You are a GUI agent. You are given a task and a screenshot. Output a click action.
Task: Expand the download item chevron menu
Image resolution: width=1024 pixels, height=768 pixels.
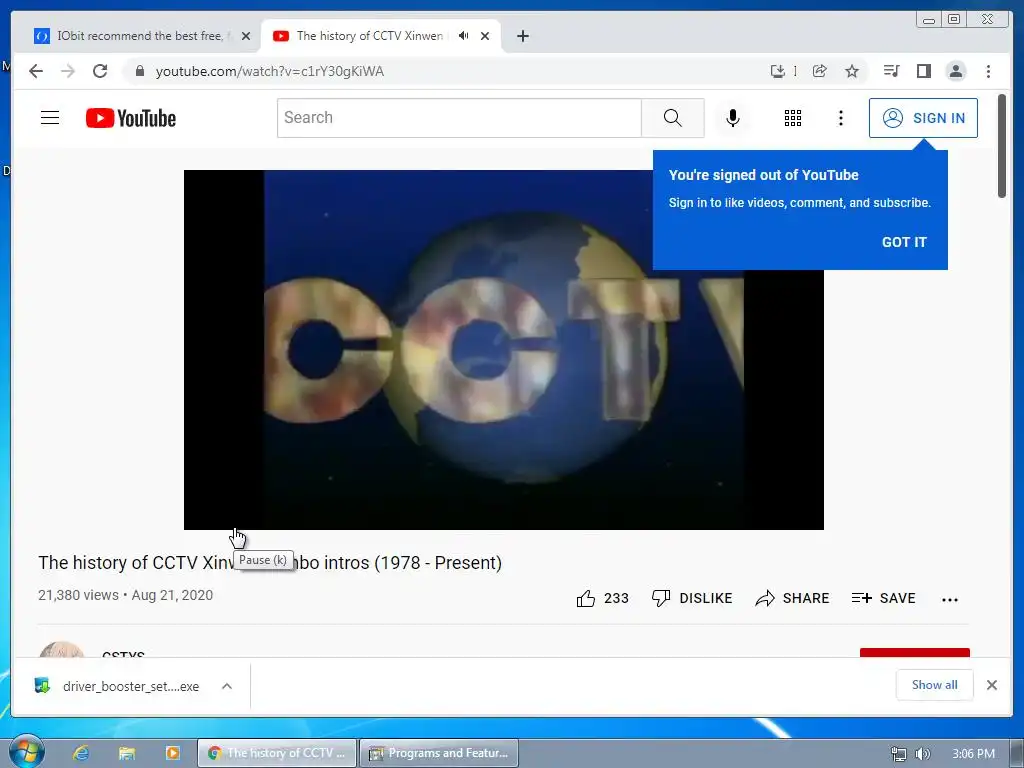pos(227,686)
